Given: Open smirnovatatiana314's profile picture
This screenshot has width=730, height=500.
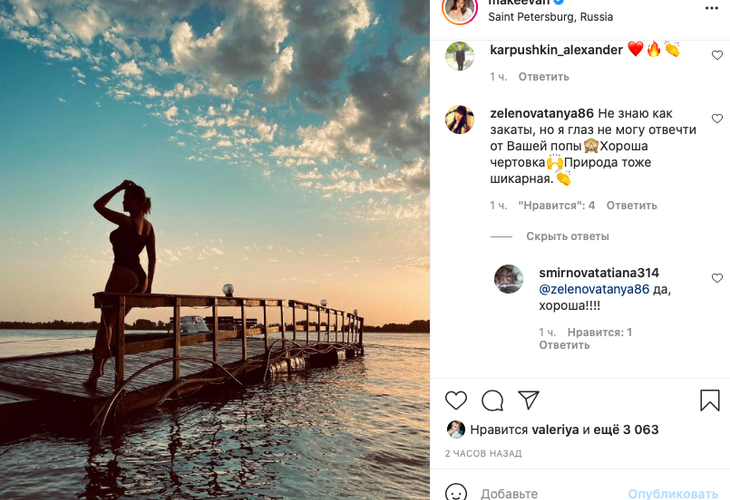Looking at the screenshot, I should click(x=509, y=279).
